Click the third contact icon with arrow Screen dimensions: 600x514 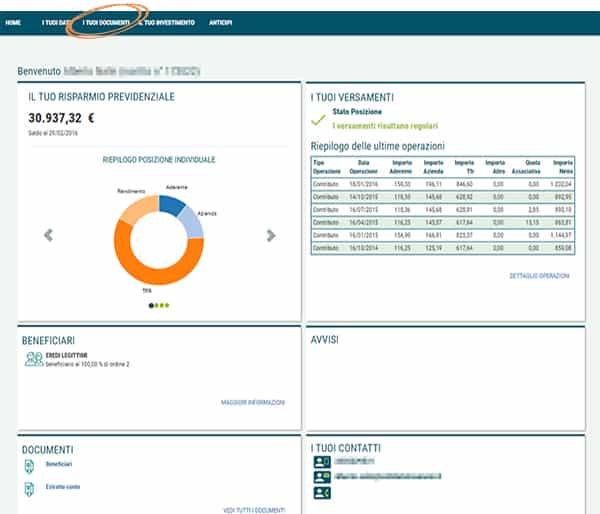pos(321,493)
